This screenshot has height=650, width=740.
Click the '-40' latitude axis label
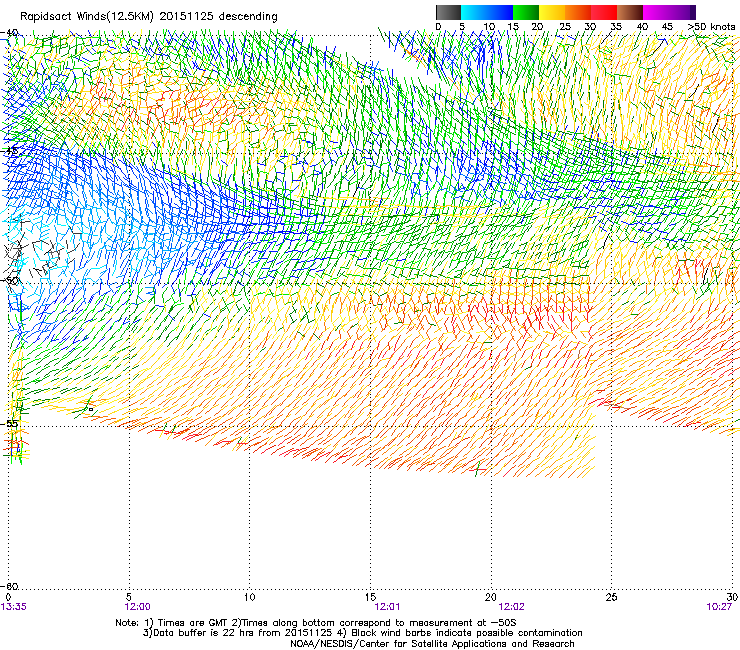click(x=9, y=33)
